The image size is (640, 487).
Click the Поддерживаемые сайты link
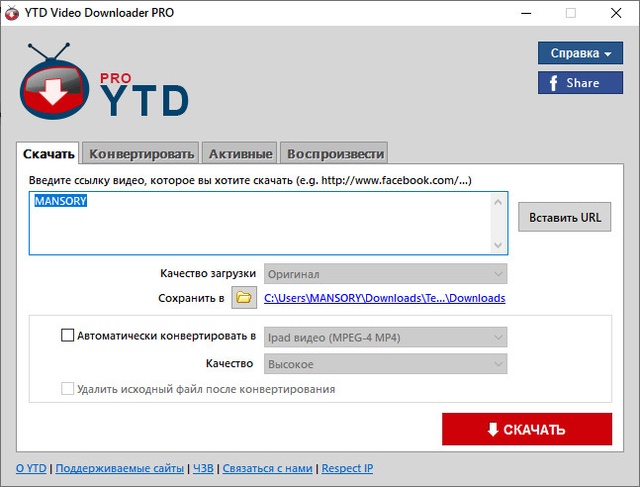[120, 468]
